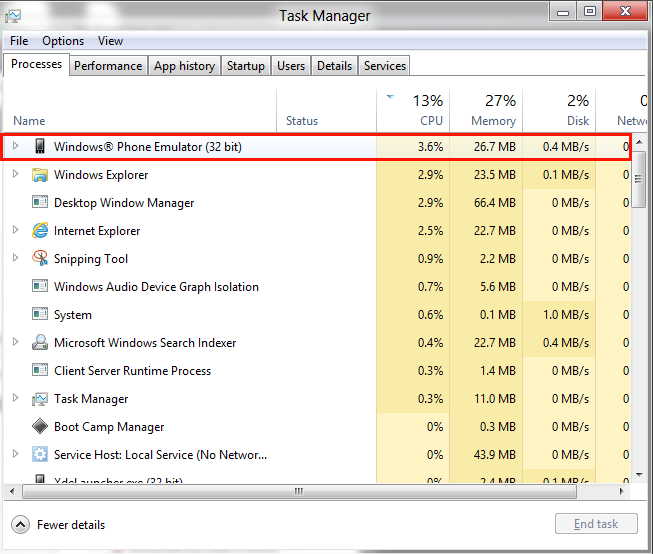Select the Processes tab
Image resolution: width=653 pixels, height=554 pixels.
(x=36, y=64)
